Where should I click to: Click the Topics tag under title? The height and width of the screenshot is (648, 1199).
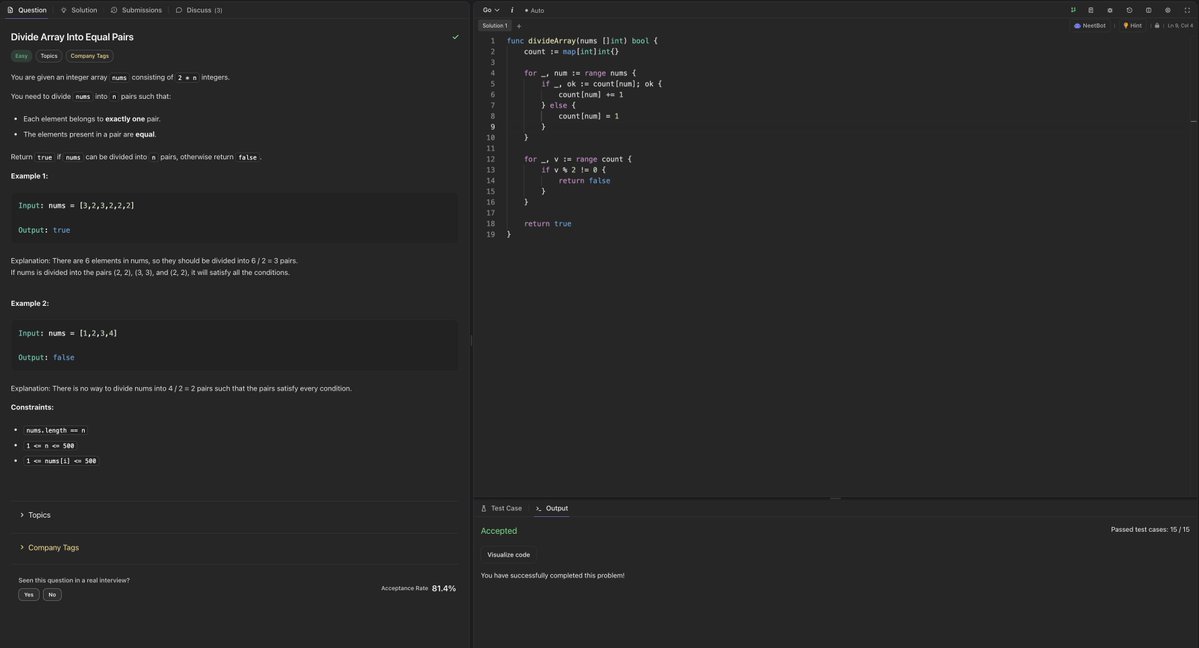coord(49,56)
